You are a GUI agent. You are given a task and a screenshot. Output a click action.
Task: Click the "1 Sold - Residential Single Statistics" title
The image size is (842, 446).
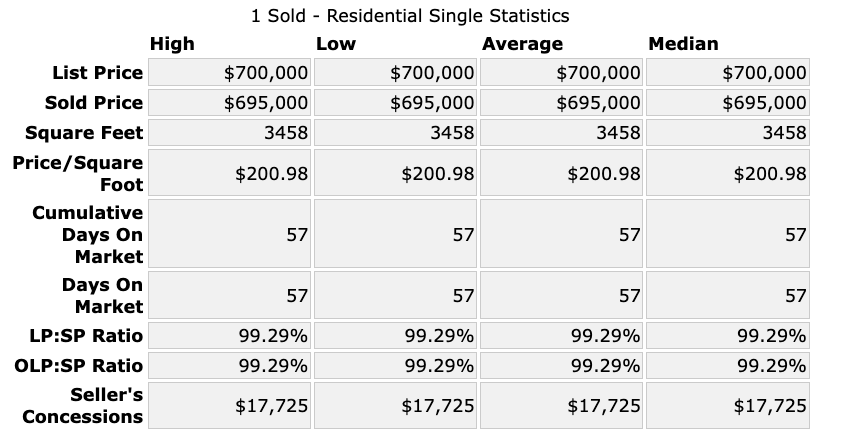tap(409, 16)
